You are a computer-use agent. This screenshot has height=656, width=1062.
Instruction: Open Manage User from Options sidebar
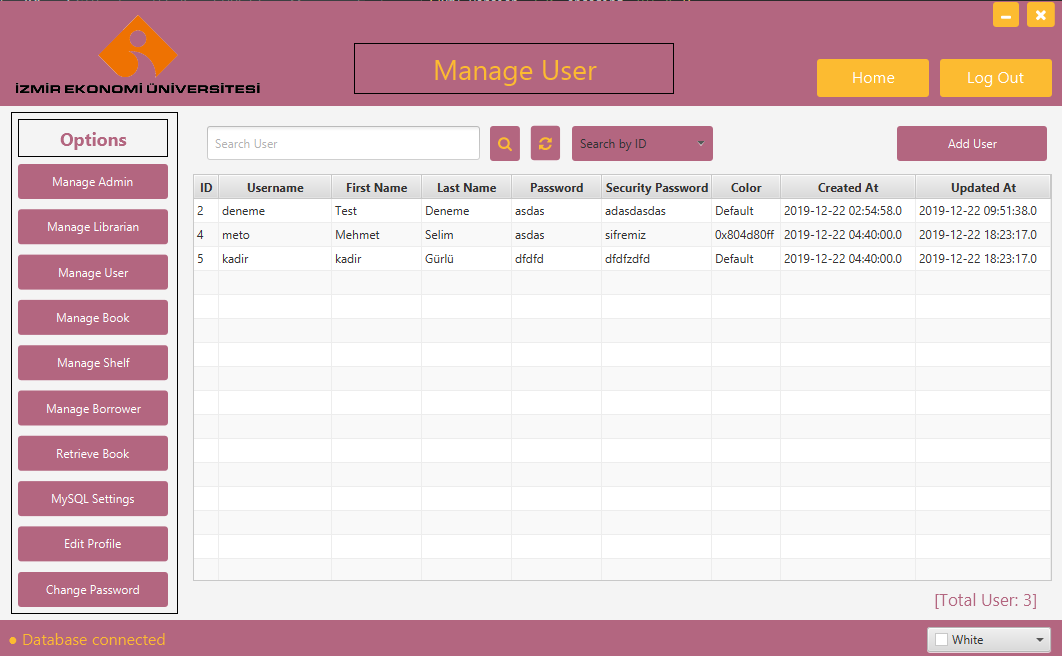93,272
